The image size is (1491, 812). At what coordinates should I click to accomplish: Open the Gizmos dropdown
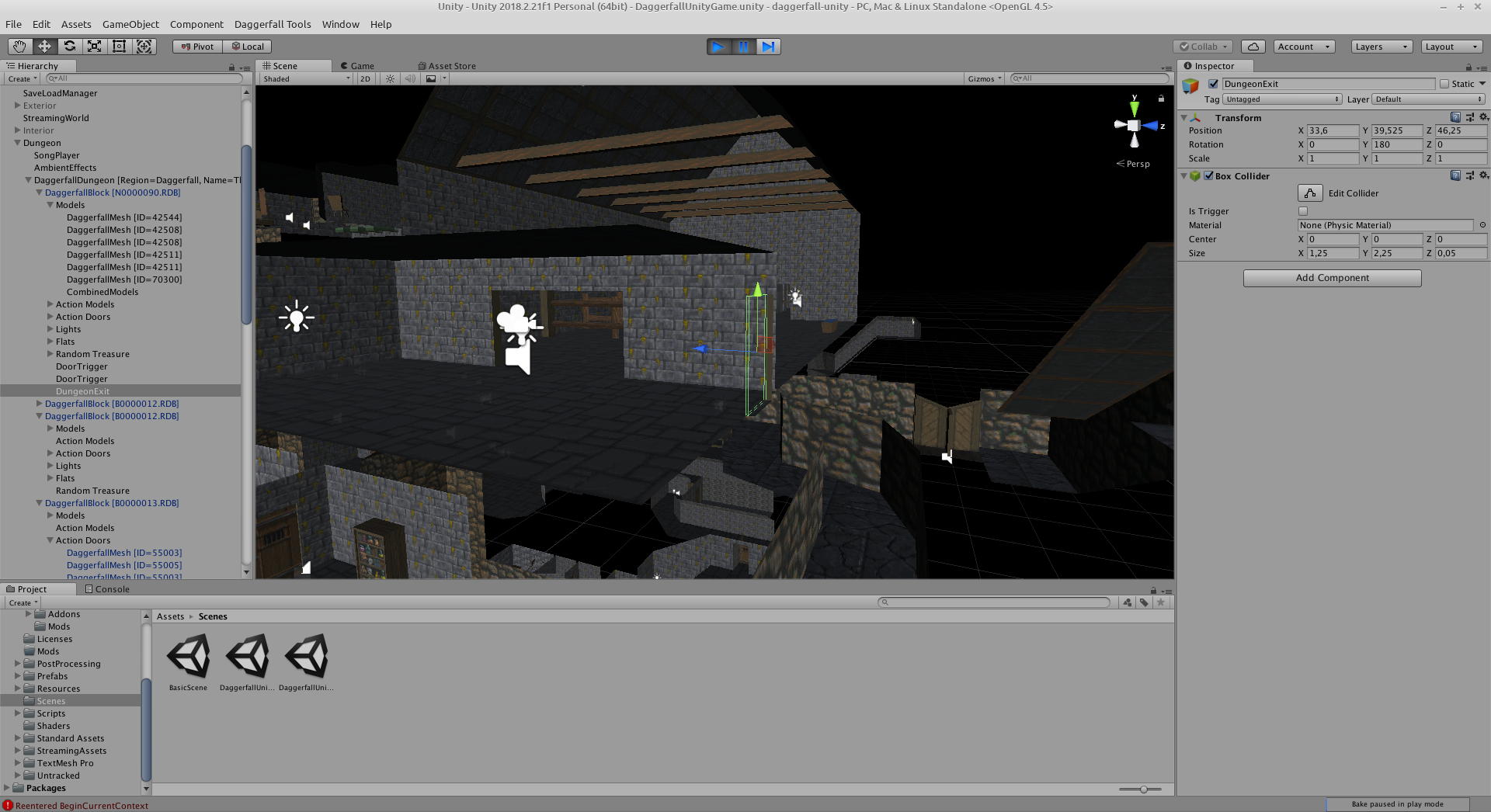pos(985,78)
